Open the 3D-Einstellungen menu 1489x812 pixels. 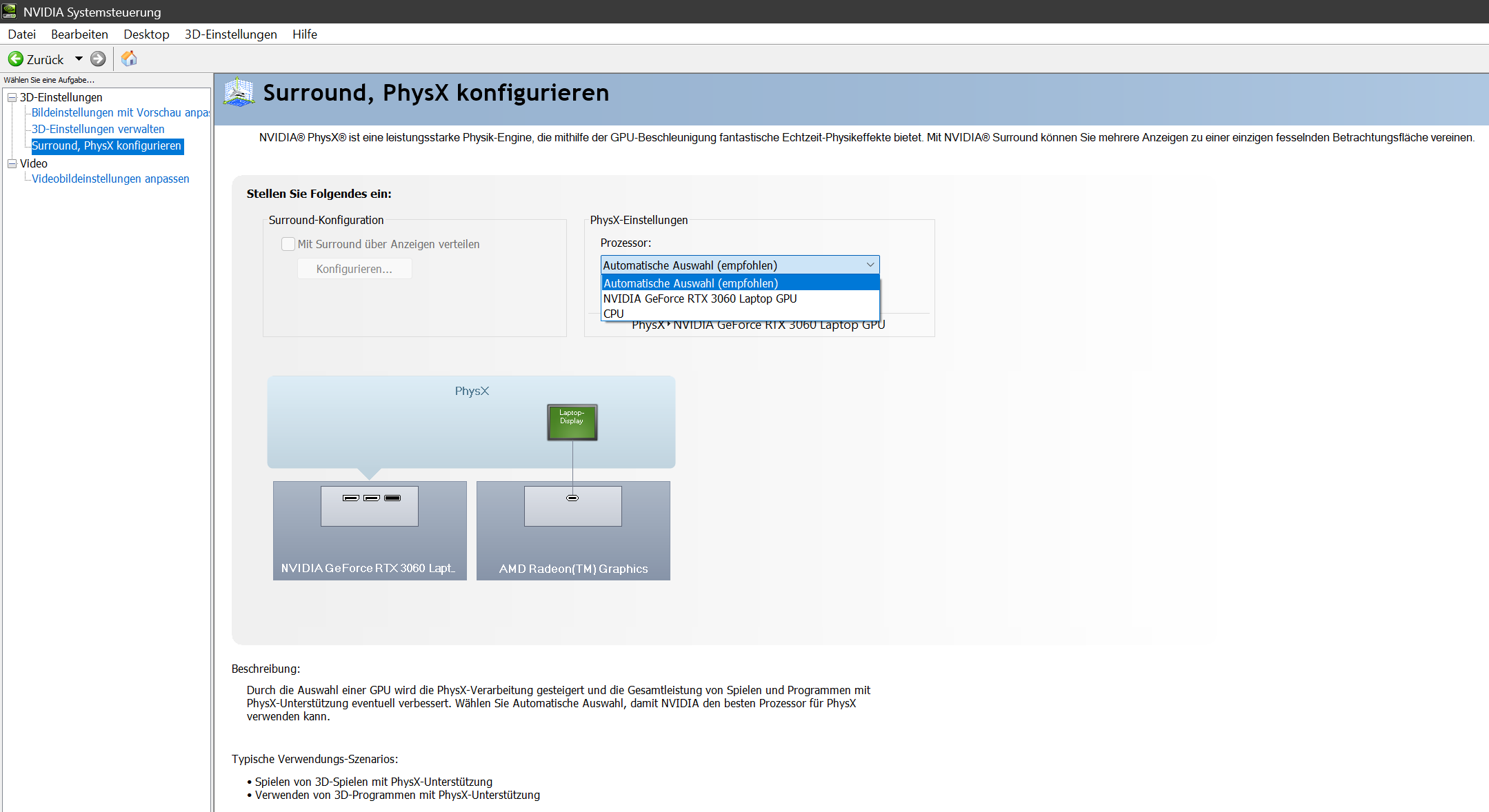pyautogui.click(x=230, y=34)
